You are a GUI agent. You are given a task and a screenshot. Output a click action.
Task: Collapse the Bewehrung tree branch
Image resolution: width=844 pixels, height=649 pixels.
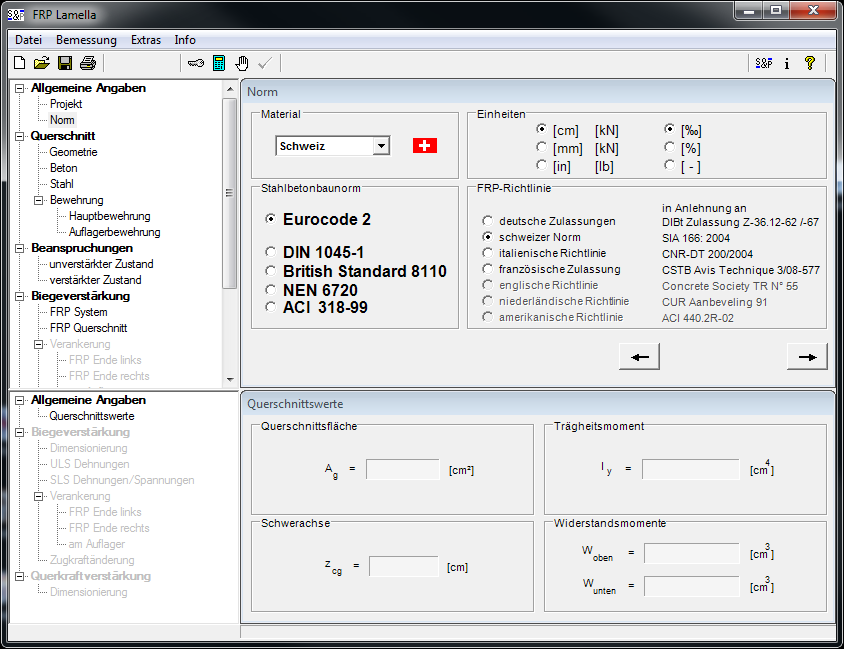39,200
